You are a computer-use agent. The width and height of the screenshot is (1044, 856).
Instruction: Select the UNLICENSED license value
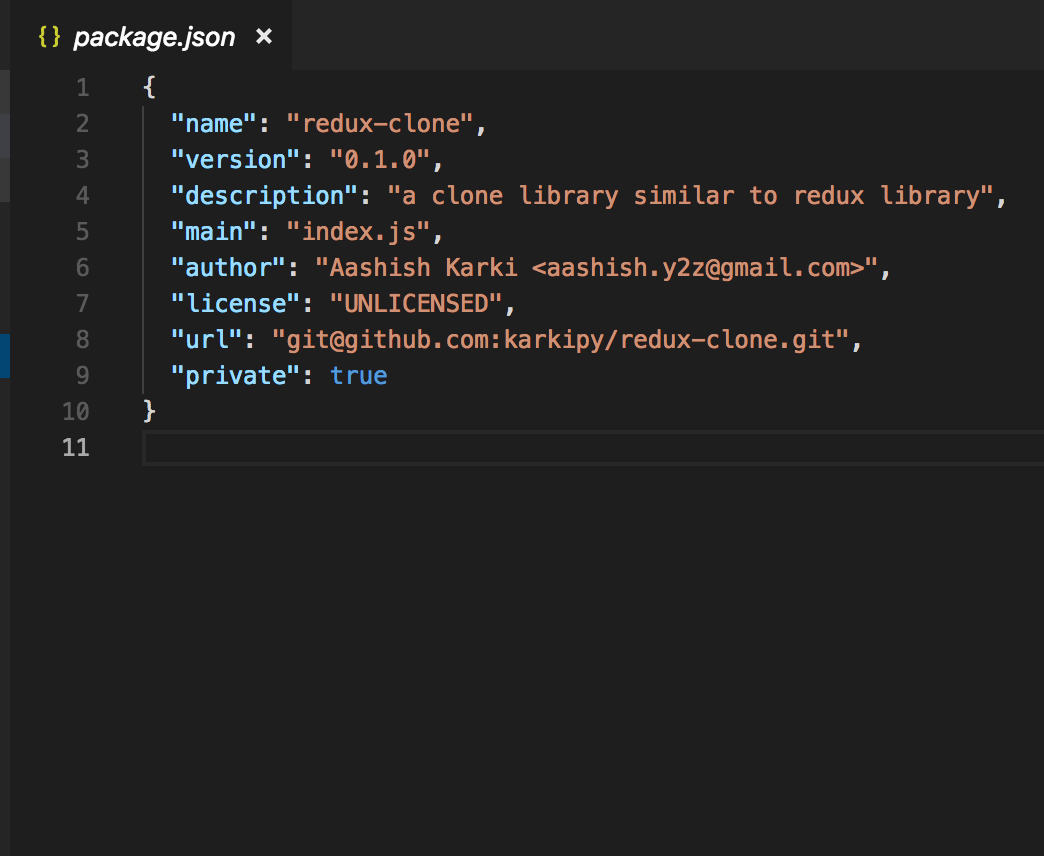point(416,303)
